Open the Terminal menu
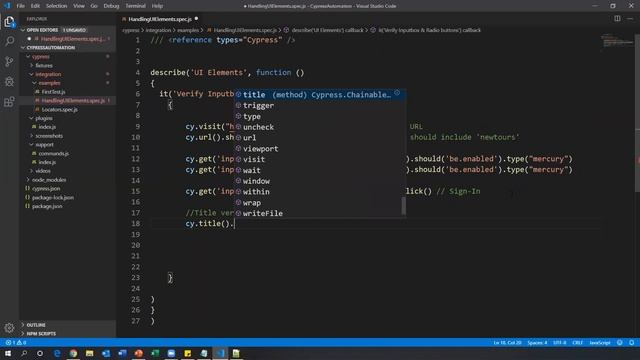 coord(135,6)
